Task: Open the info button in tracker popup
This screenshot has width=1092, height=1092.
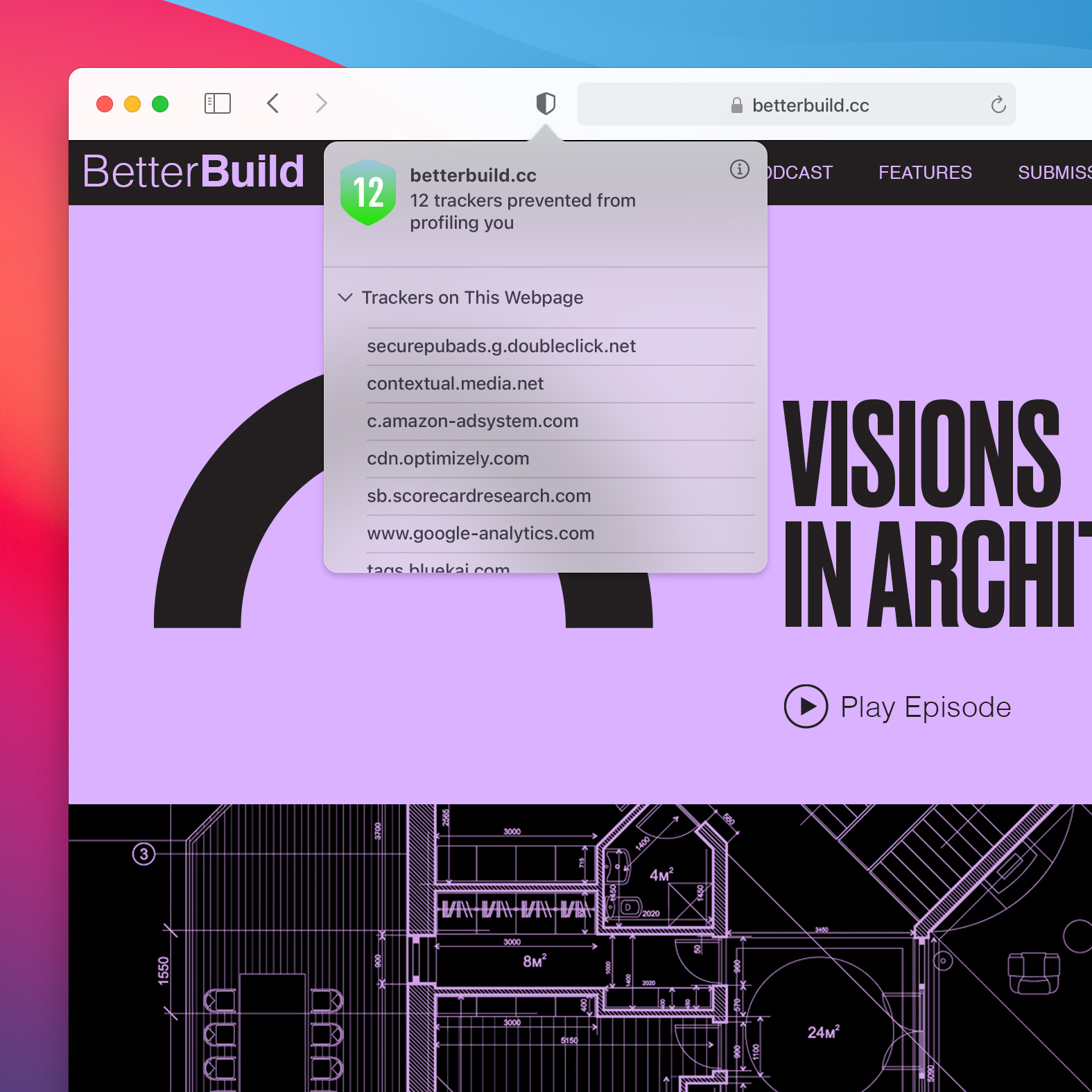Action: click(740, 169)
